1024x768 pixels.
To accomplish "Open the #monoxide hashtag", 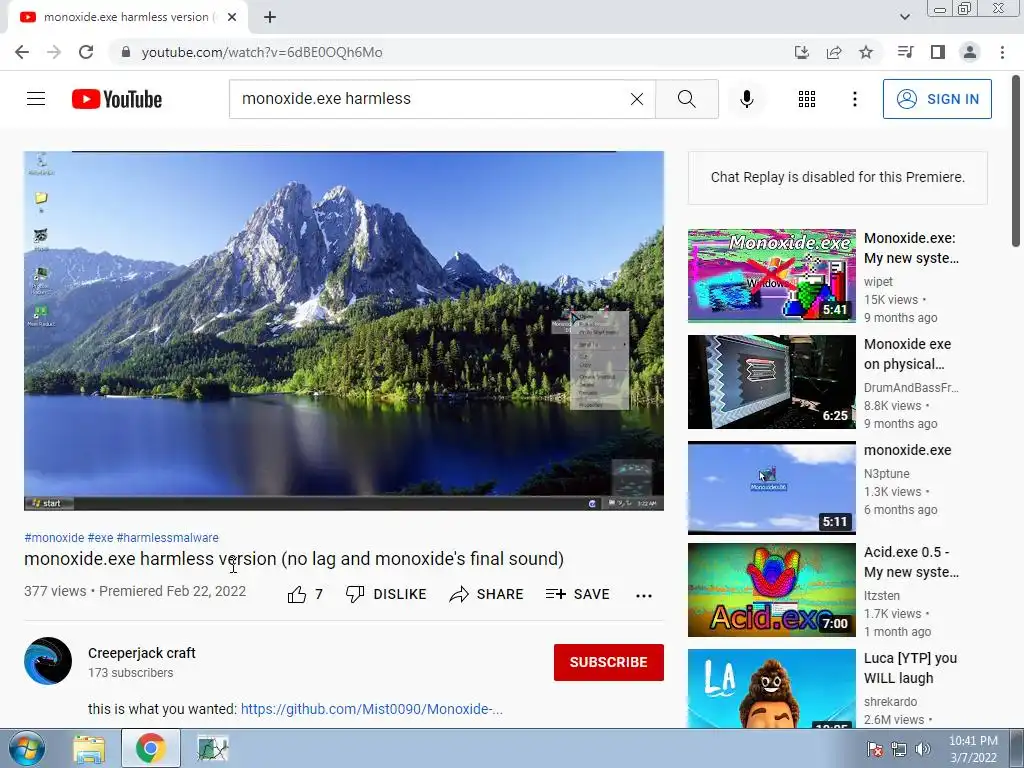I will pos(54,537).
